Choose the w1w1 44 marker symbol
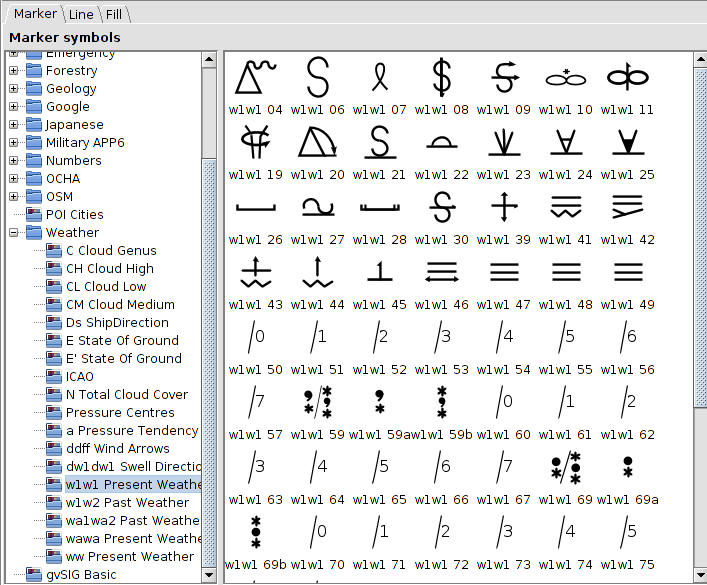This screenshot has height=585, width=707. pyautogui.click(x=317, y=272)
